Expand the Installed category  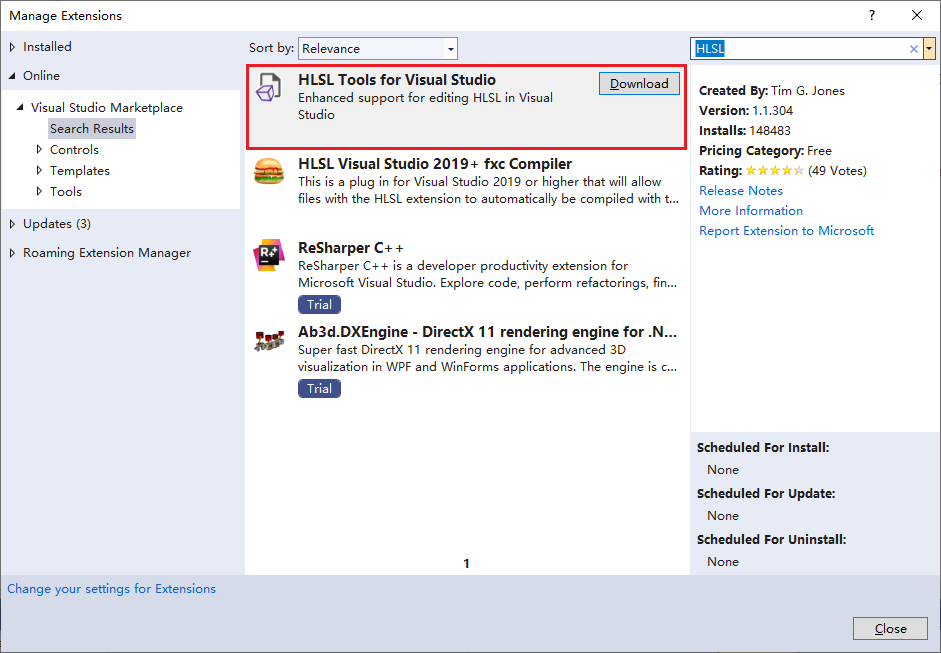12,47
